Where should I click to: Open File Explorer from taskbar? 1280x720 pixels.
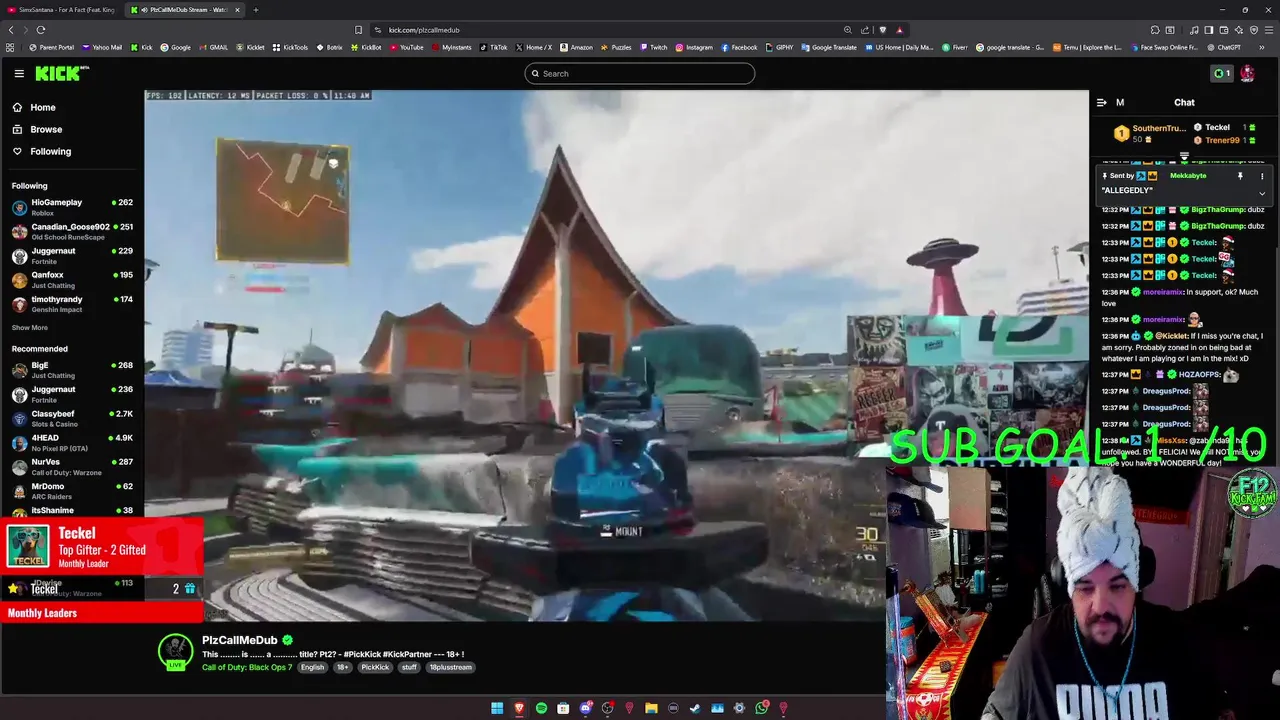651,708
